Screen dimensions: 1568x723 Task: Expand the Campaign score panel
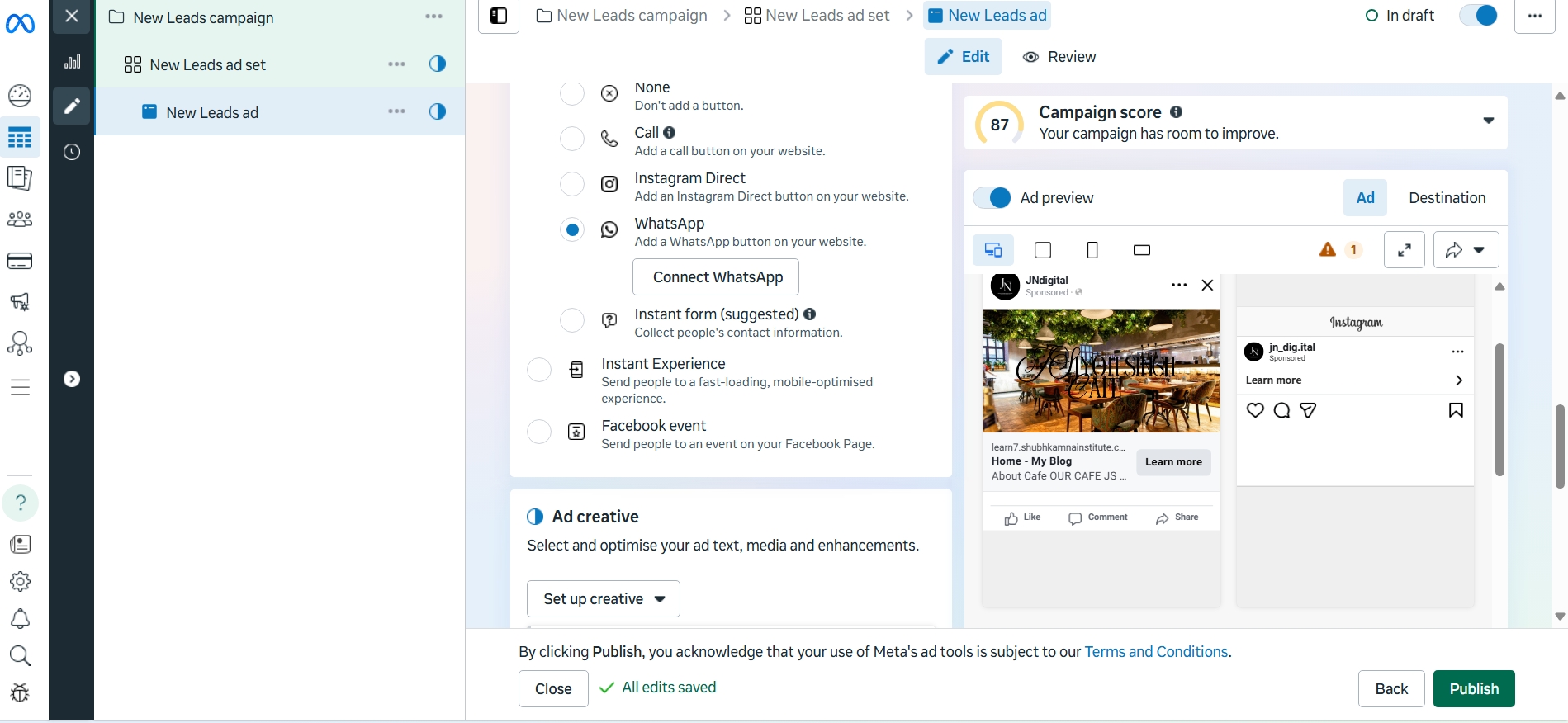(x=1488, y=121)
